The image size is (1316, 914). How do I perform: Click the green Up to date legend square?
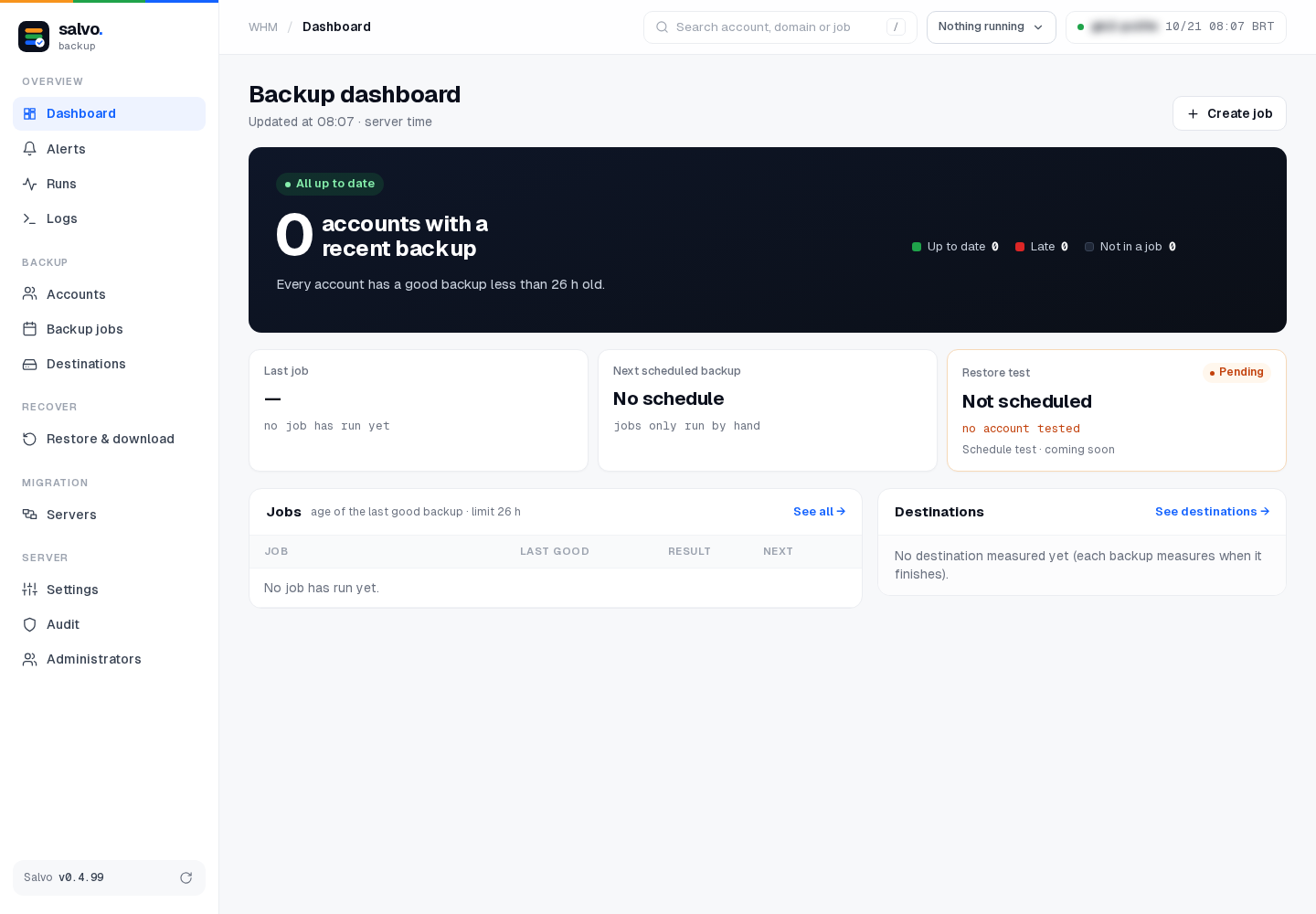click(x=917, y=247)
